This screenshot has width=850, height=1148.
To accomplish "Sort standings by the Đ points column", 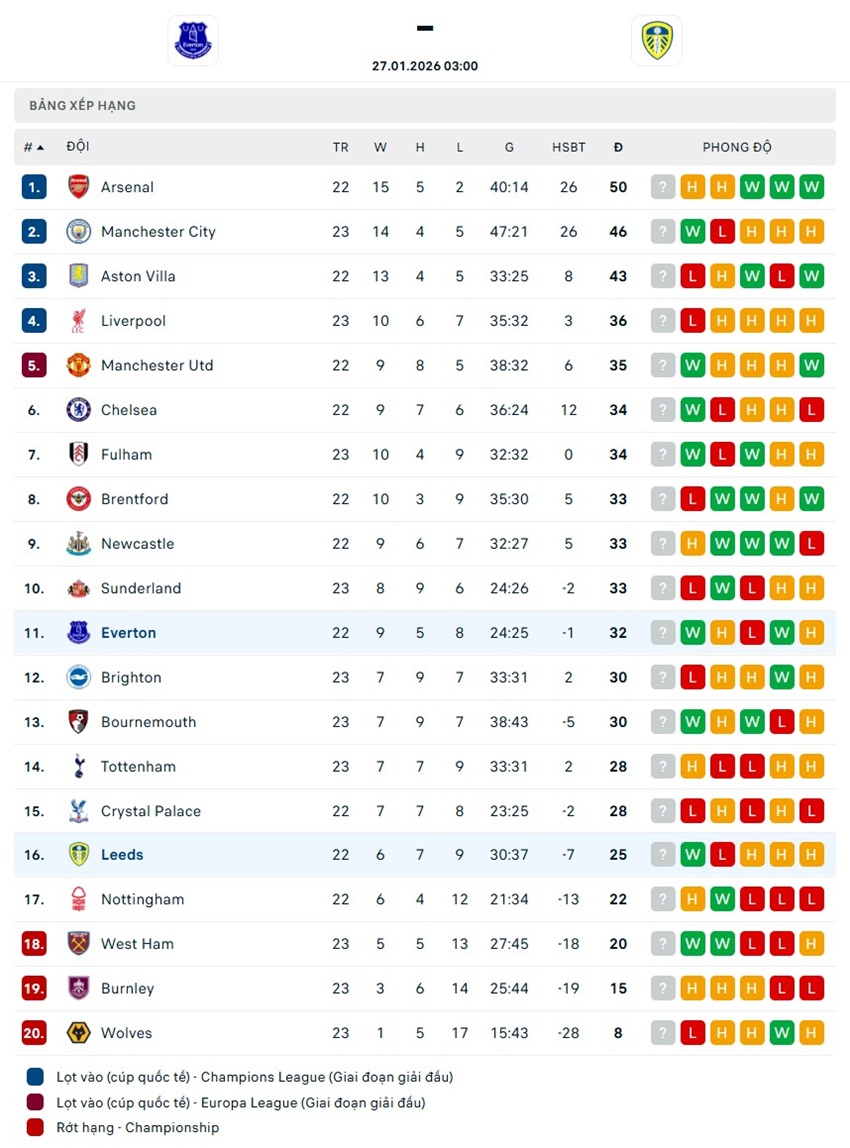I will (618, 147).
